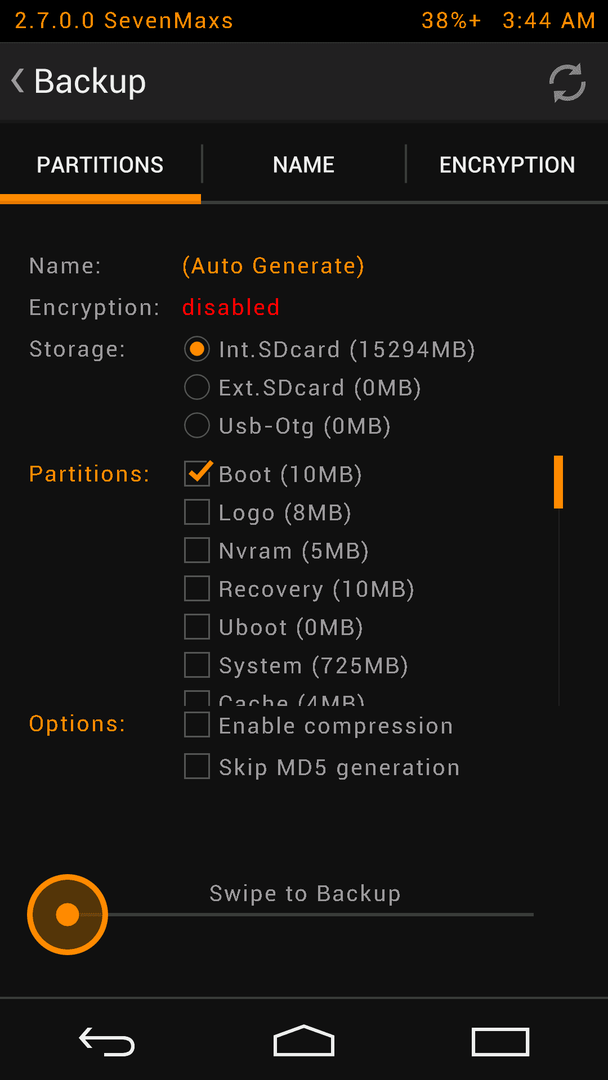The width and height of the screenshot is (608, 1080).
Task: Tap the refresh sizes icon
Action: click(567, 83)
